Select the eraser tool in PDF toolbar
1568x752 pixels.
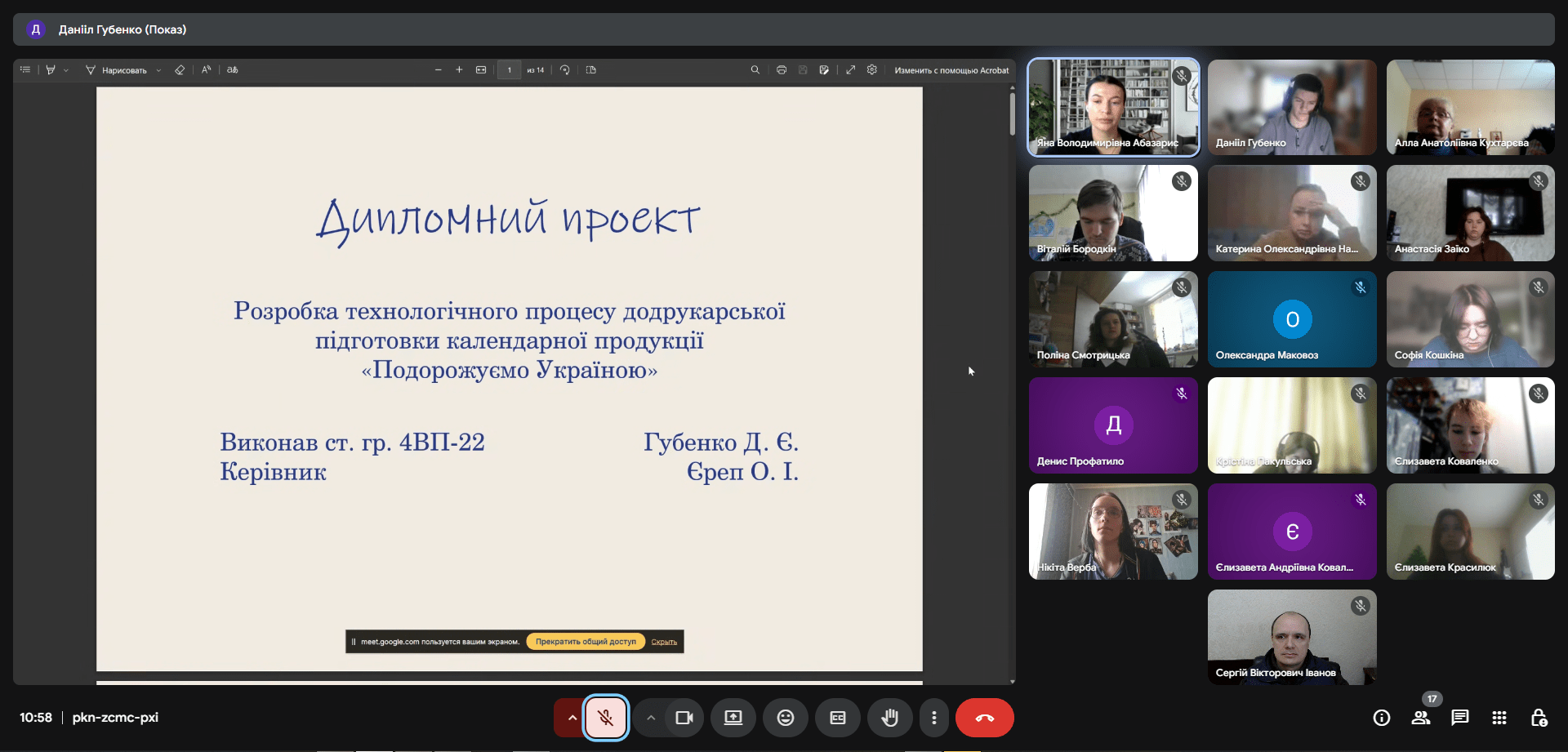180,70
